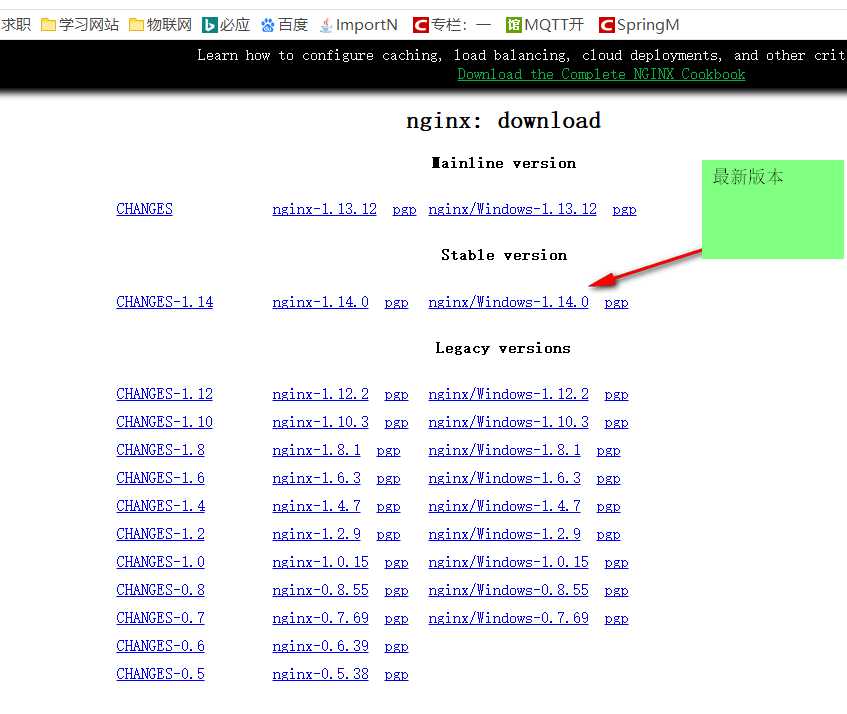This screenshot has height=714, width=847.
Task: Download nginx-0.8.55 source
Action: (x=320, y=590)
